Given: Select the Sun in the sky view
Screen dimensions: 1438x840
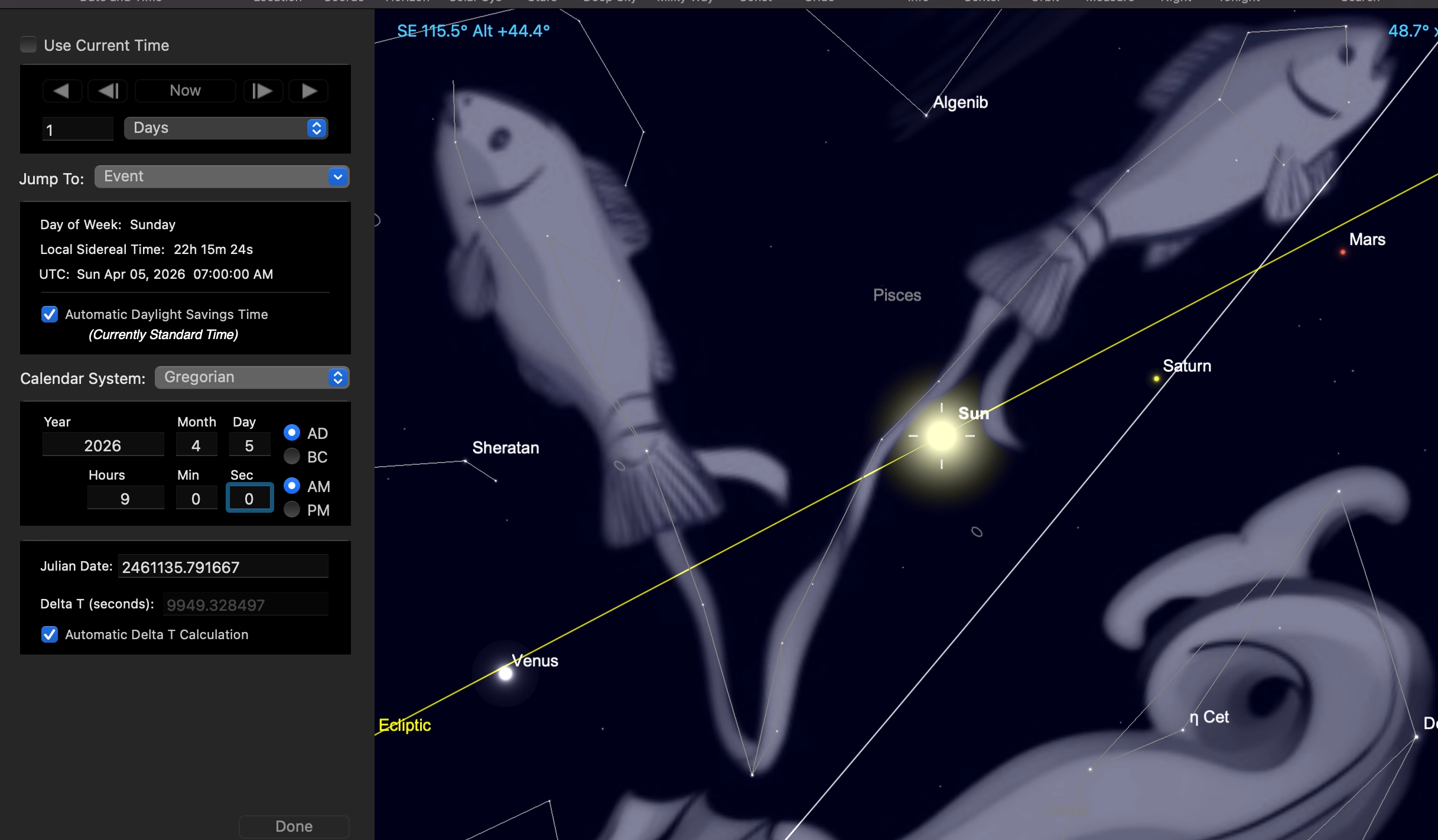Looking at the screenshot, I should tap(941, 436).
